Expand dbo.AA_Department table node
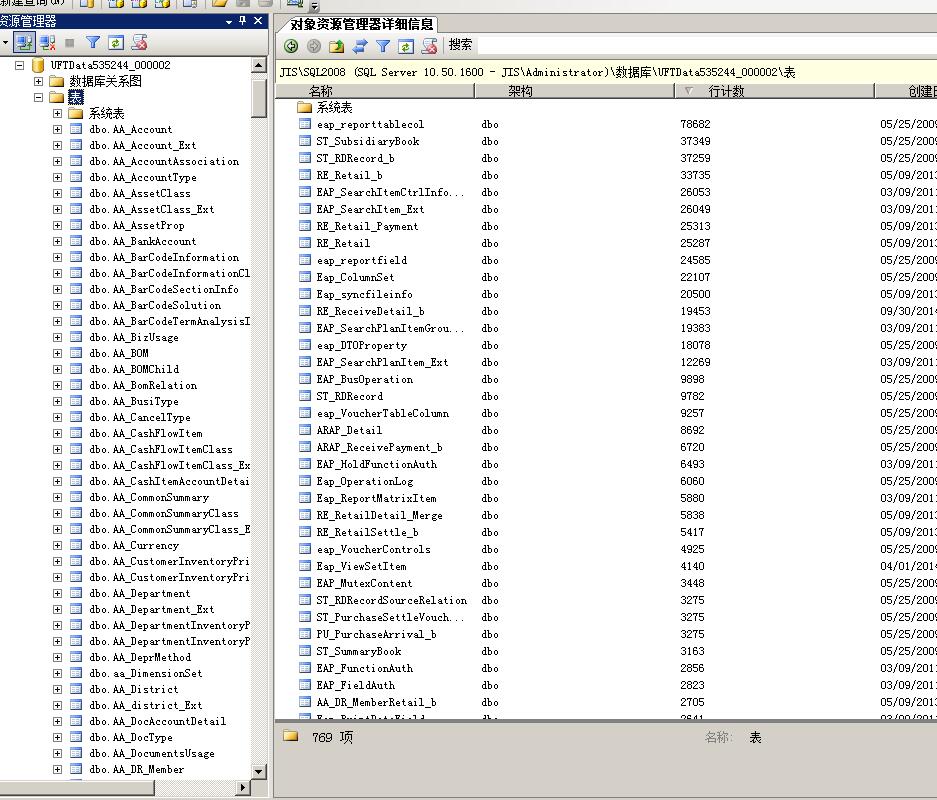 click(57, 593)
